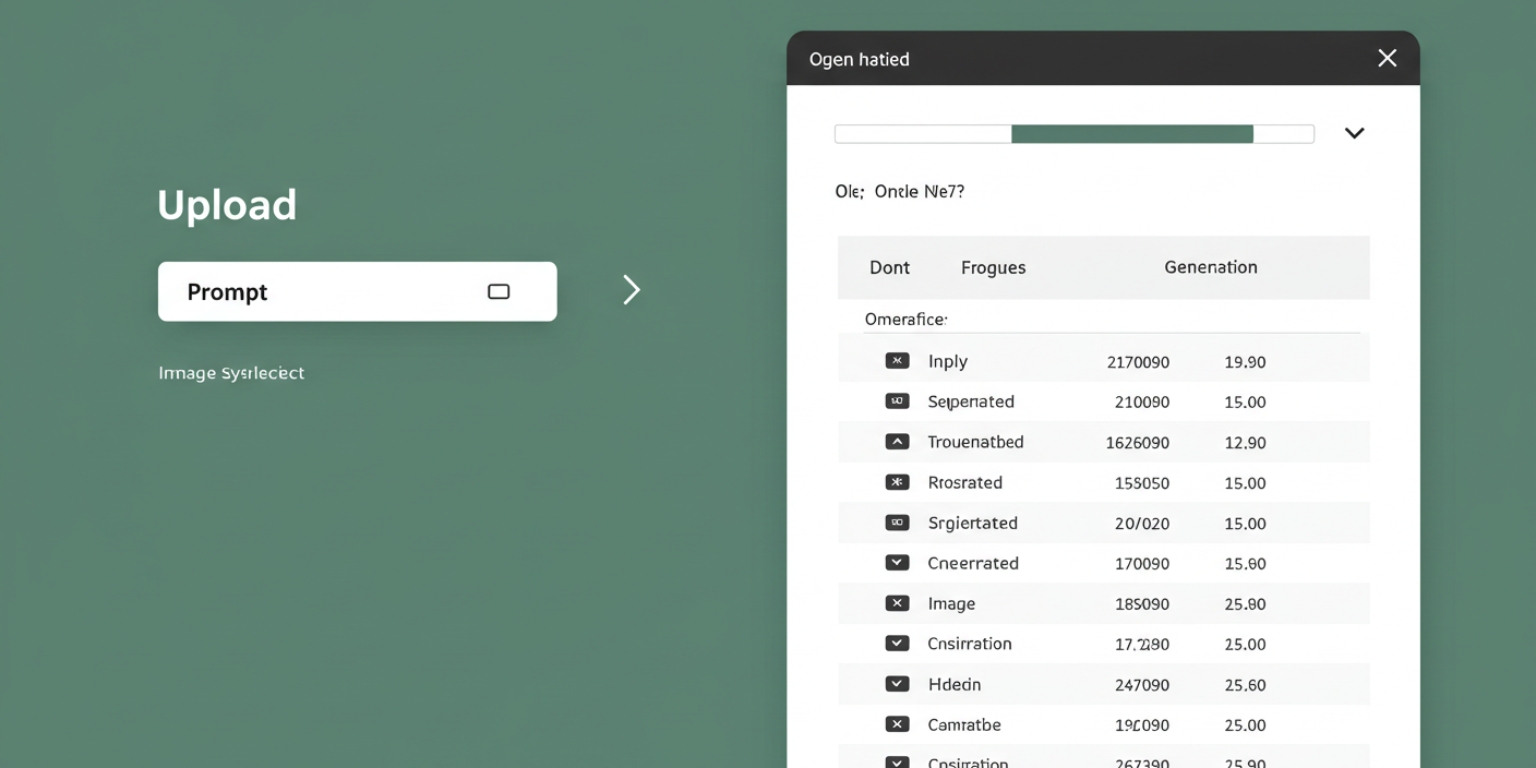Click the Ole; Ontle Ne7? label
Image resolution: width=1536 pixels, height=768 pixels.
click(x=900, y=191)
